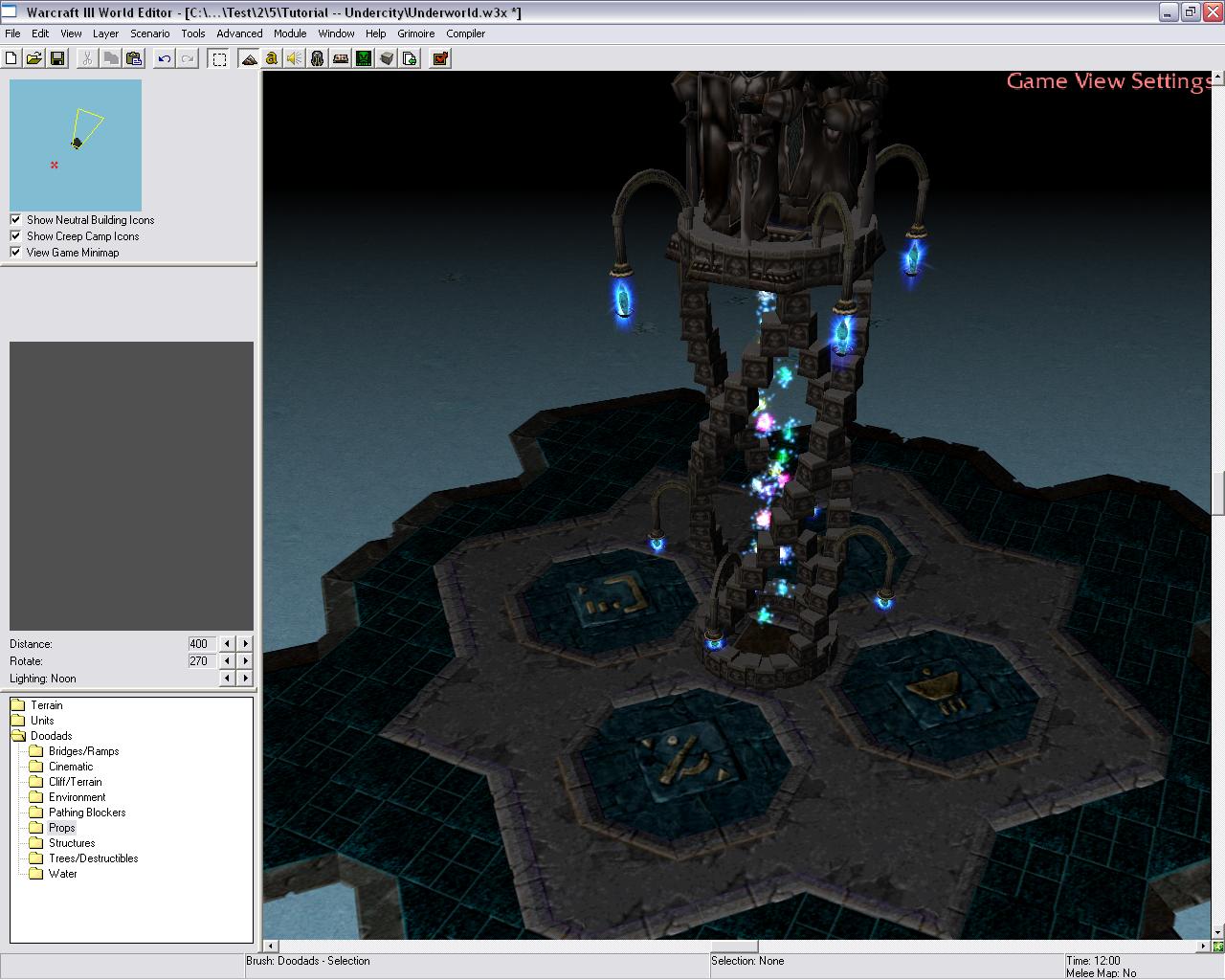
Task: Increase Distance with its right arrow
Action: [245, 644]
